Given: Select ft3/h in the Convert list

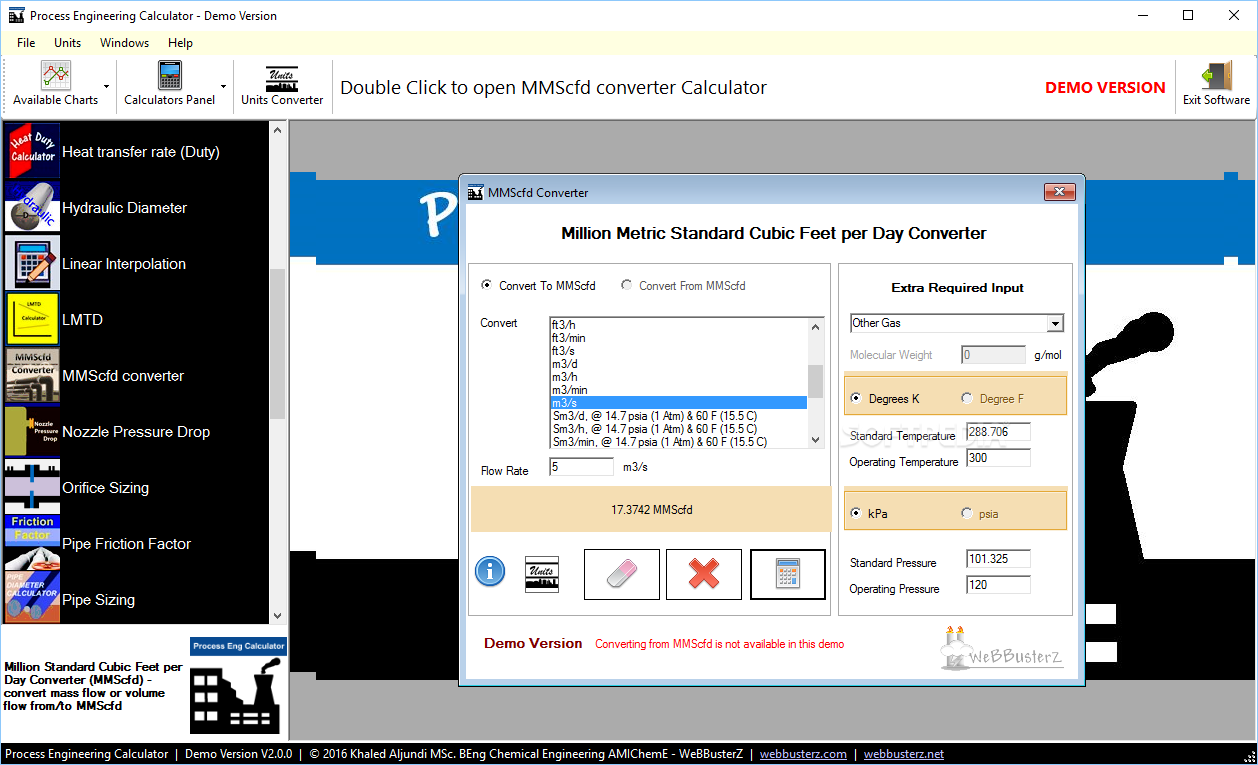Looking at the screenshot, I should pos(679,325).
